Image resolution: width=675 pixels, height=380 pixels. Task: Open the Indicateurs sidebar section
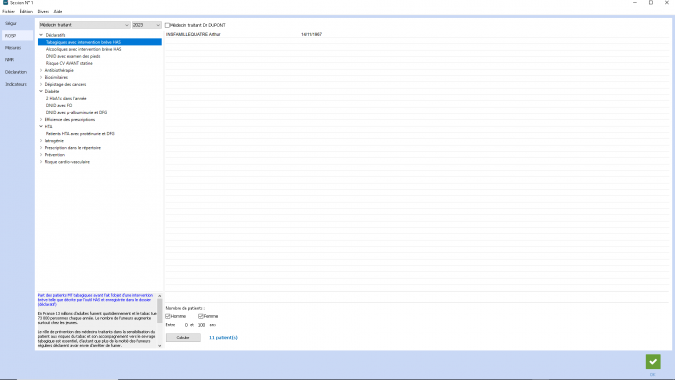16,84
